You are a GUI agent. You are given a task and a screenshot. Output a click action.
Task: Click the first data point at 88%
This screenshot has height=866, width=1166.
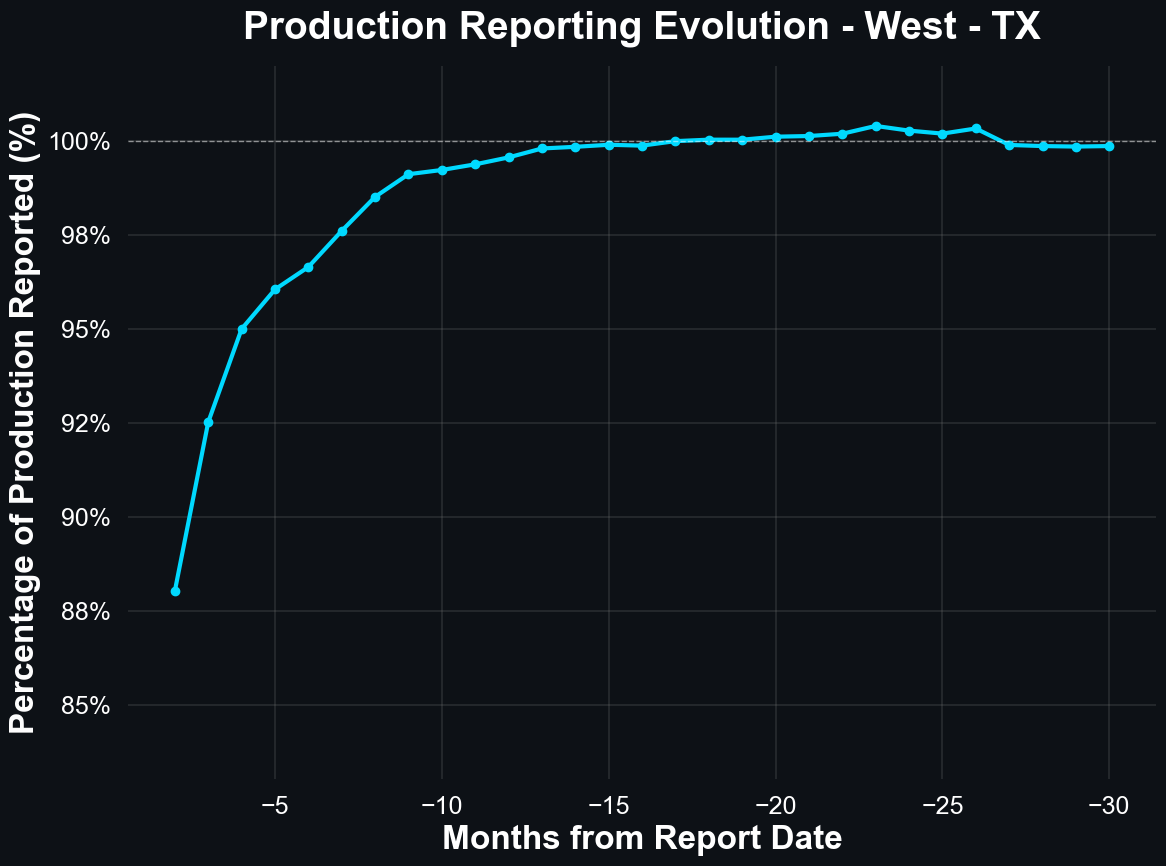[175, 591]
